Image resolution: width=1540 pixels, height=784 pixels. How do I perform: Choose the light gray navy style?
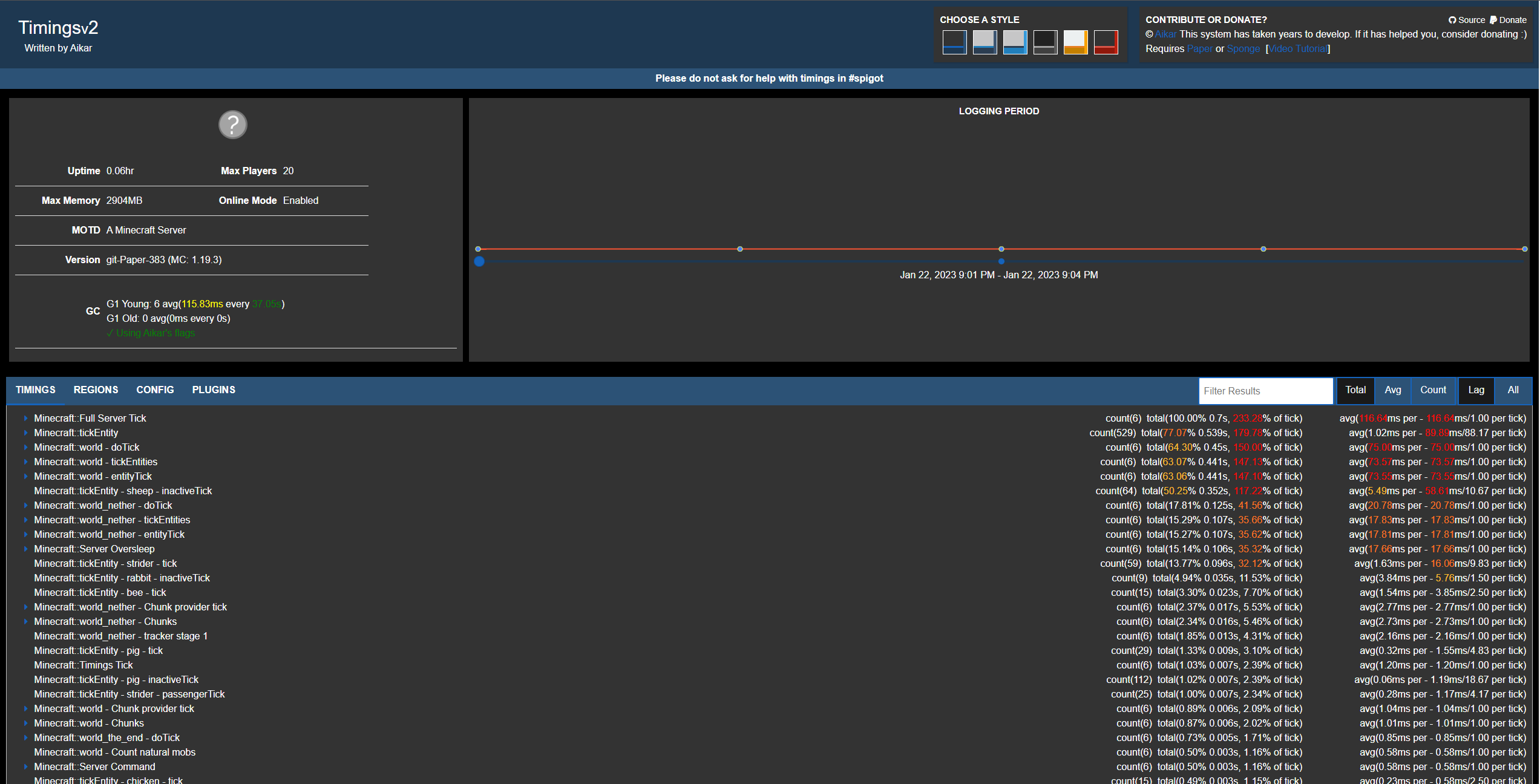985,42
